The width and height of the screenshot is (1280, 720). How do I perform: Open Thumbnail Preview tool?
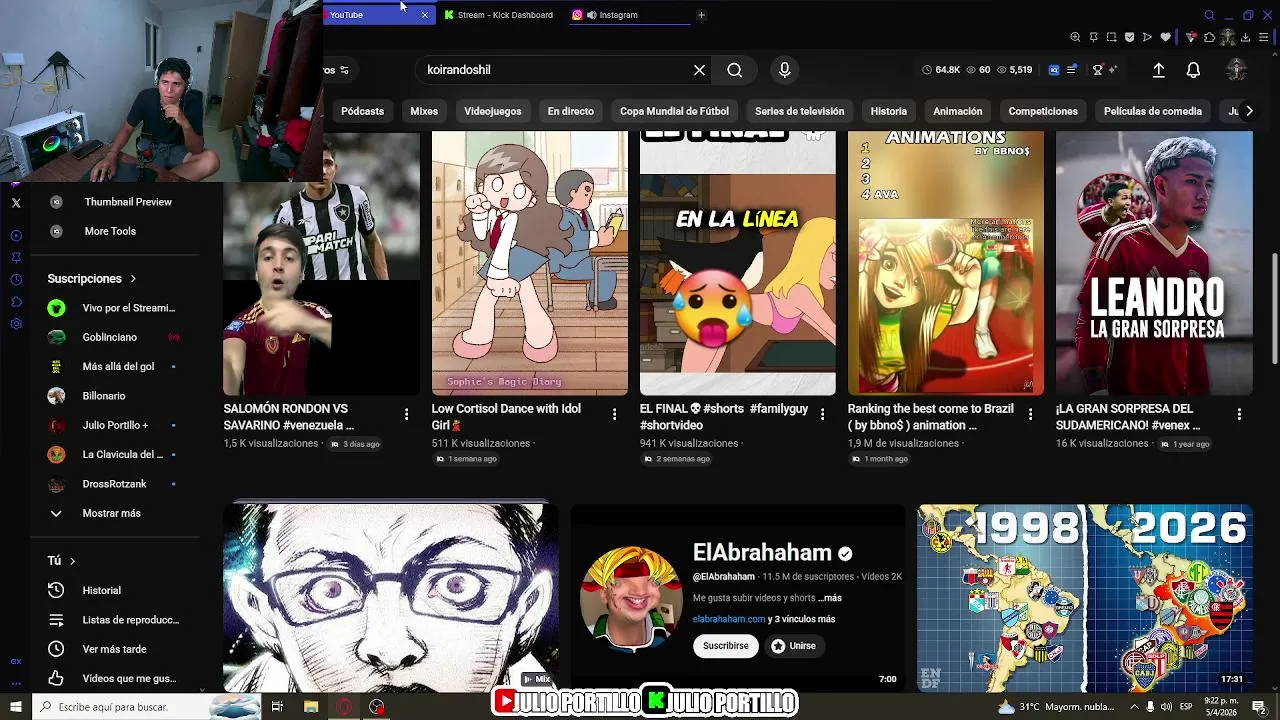coord(128,202)
